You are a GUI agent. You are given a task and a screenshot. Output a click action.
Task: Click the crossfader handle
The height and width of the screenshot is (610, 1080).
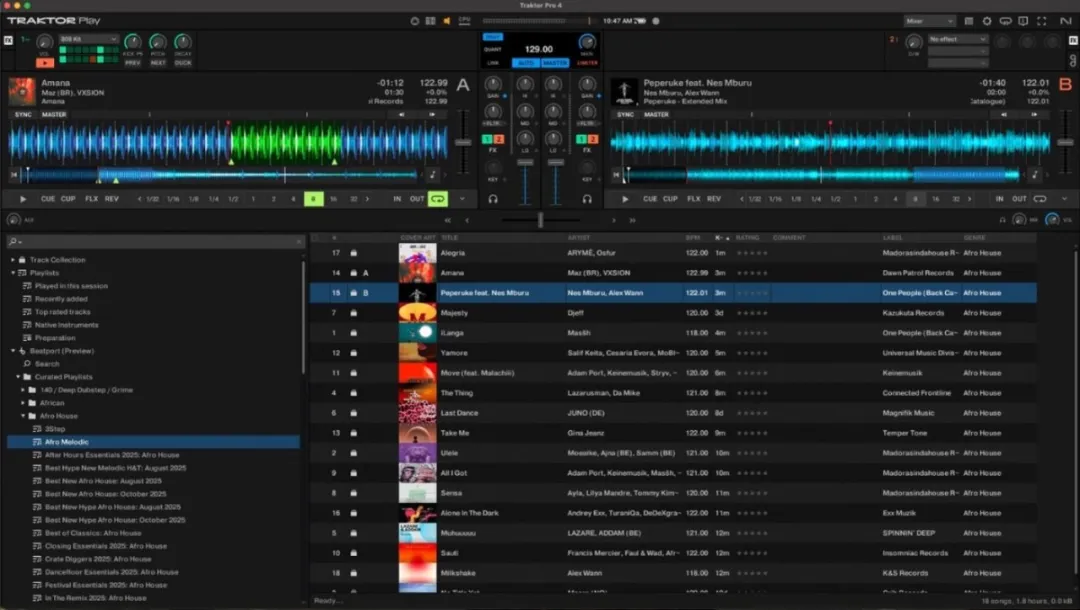tap(540, 220)
